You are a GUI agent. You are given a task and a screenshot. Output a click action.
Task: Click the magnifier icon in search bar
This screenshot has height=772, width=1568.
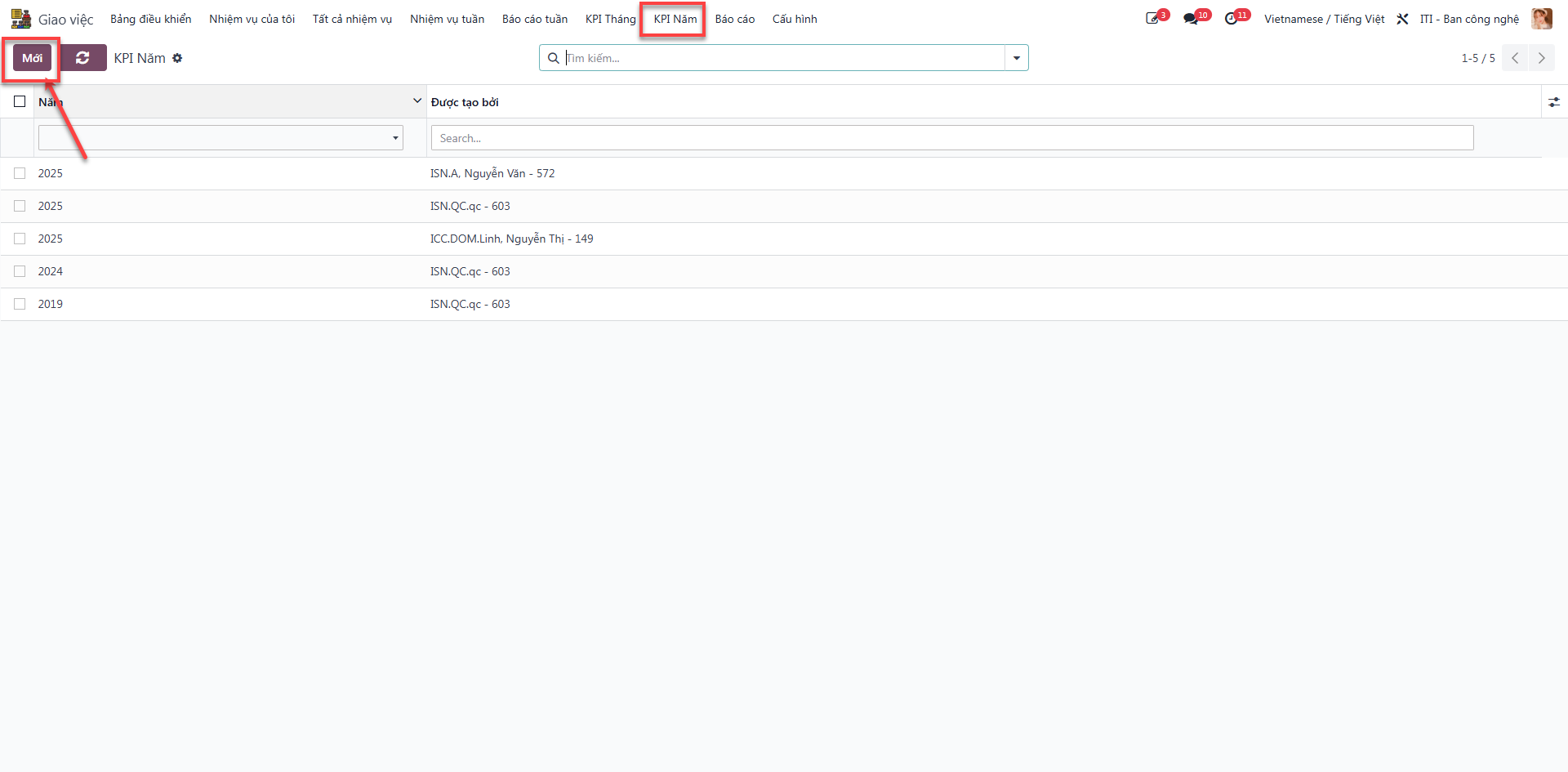[553, 58]
